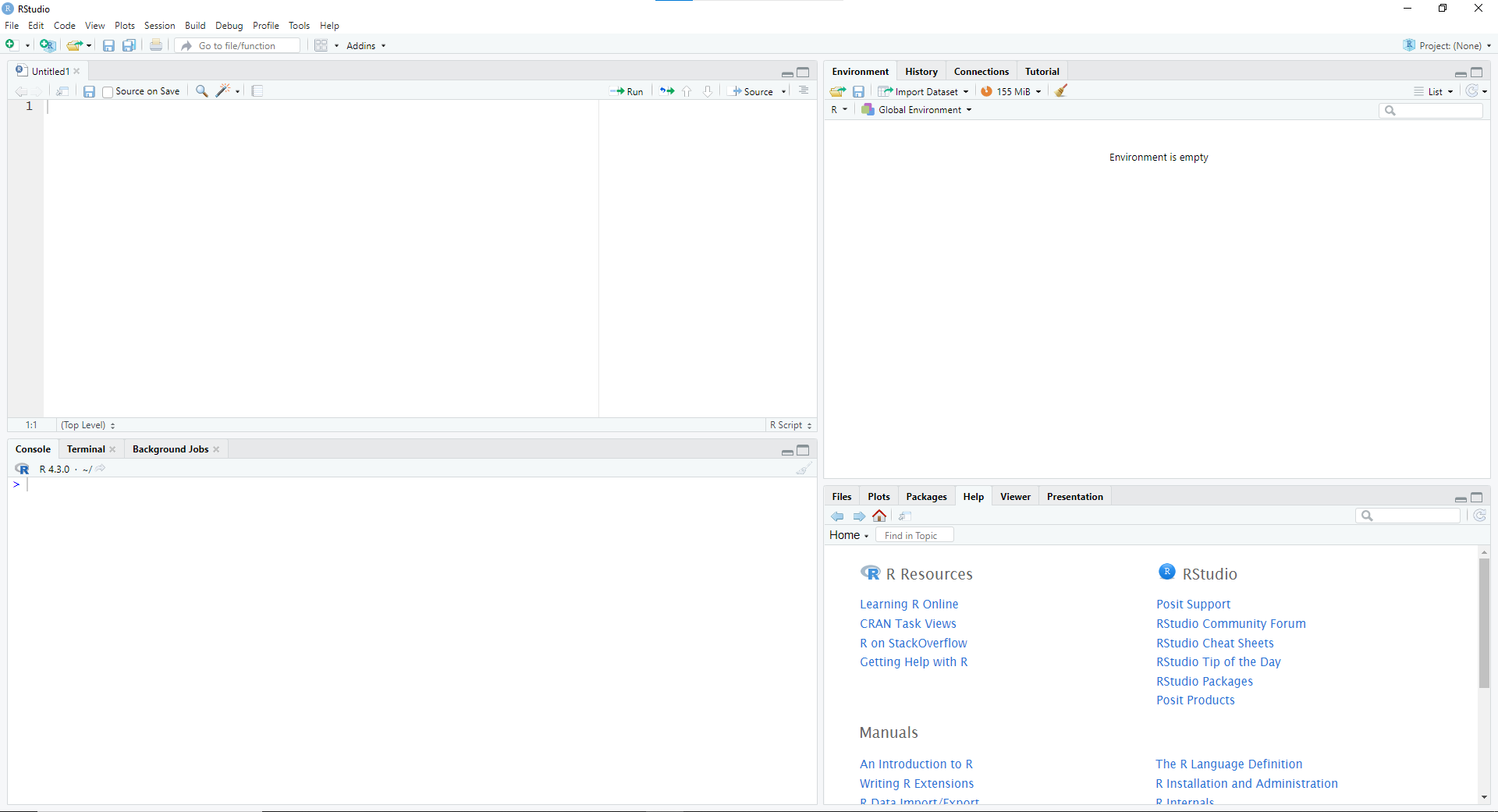1498x812 pixels.
Task: Open CRAN Task Views link
Action: 907,624
